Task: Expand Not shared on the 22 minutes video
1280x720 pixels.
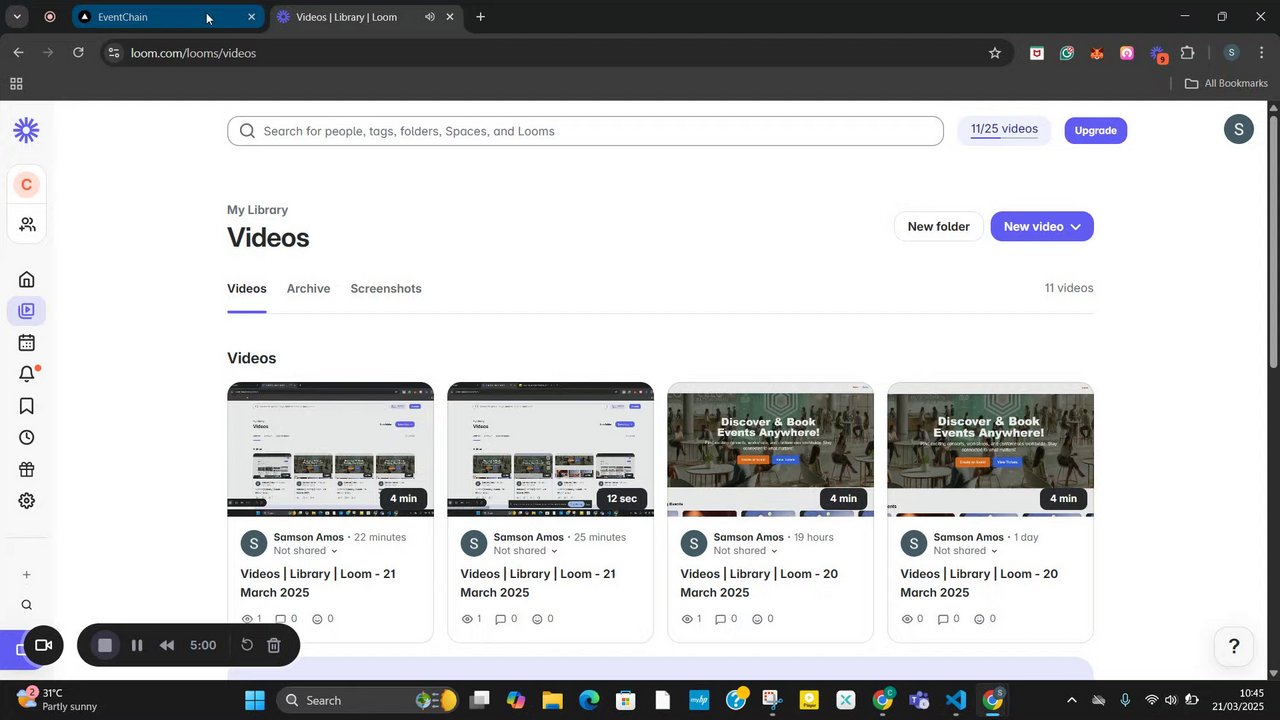Action: (x=306, y=551)
